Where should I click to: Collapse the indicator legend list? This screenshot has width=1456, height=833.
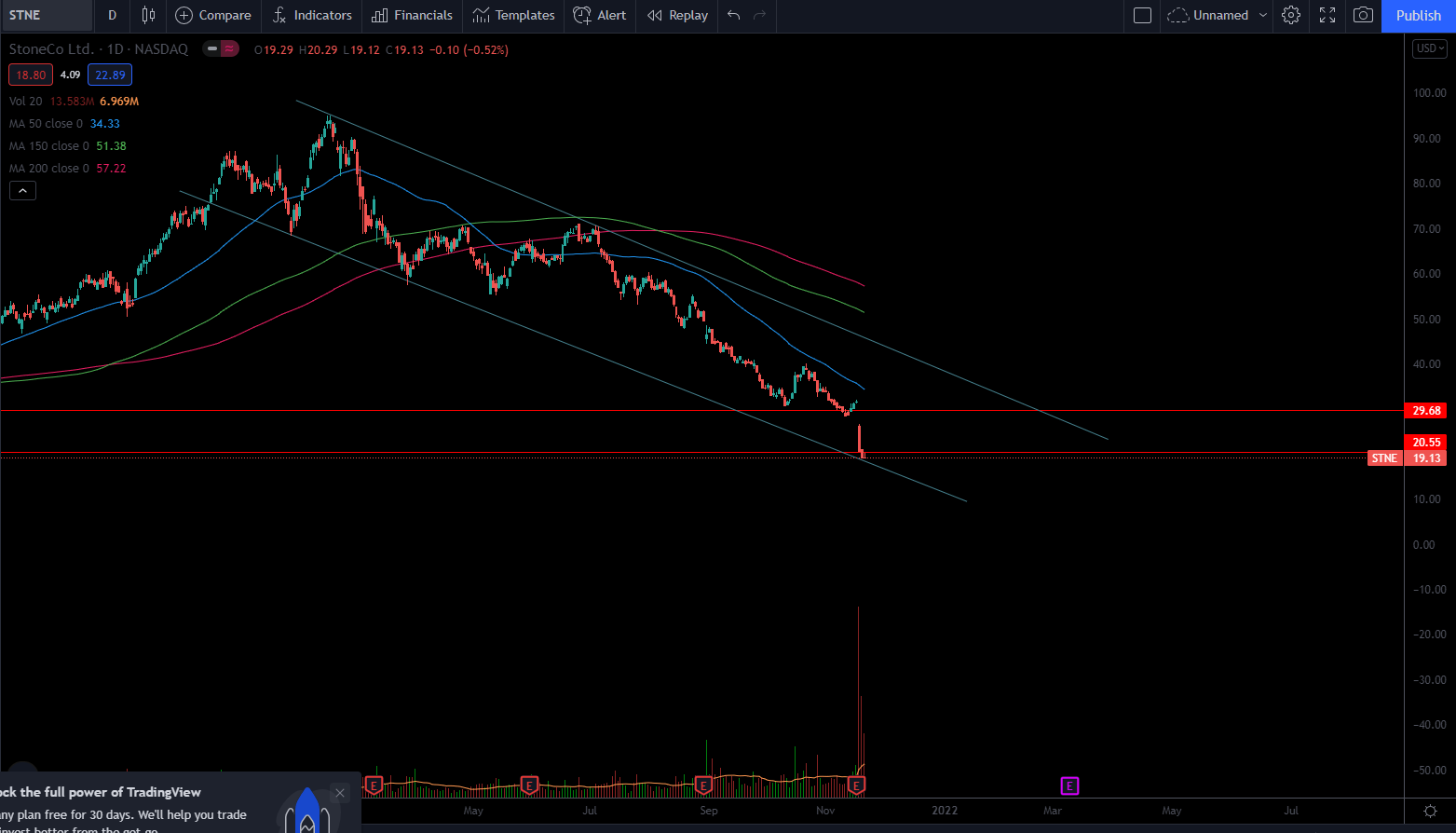click(22, 191)
